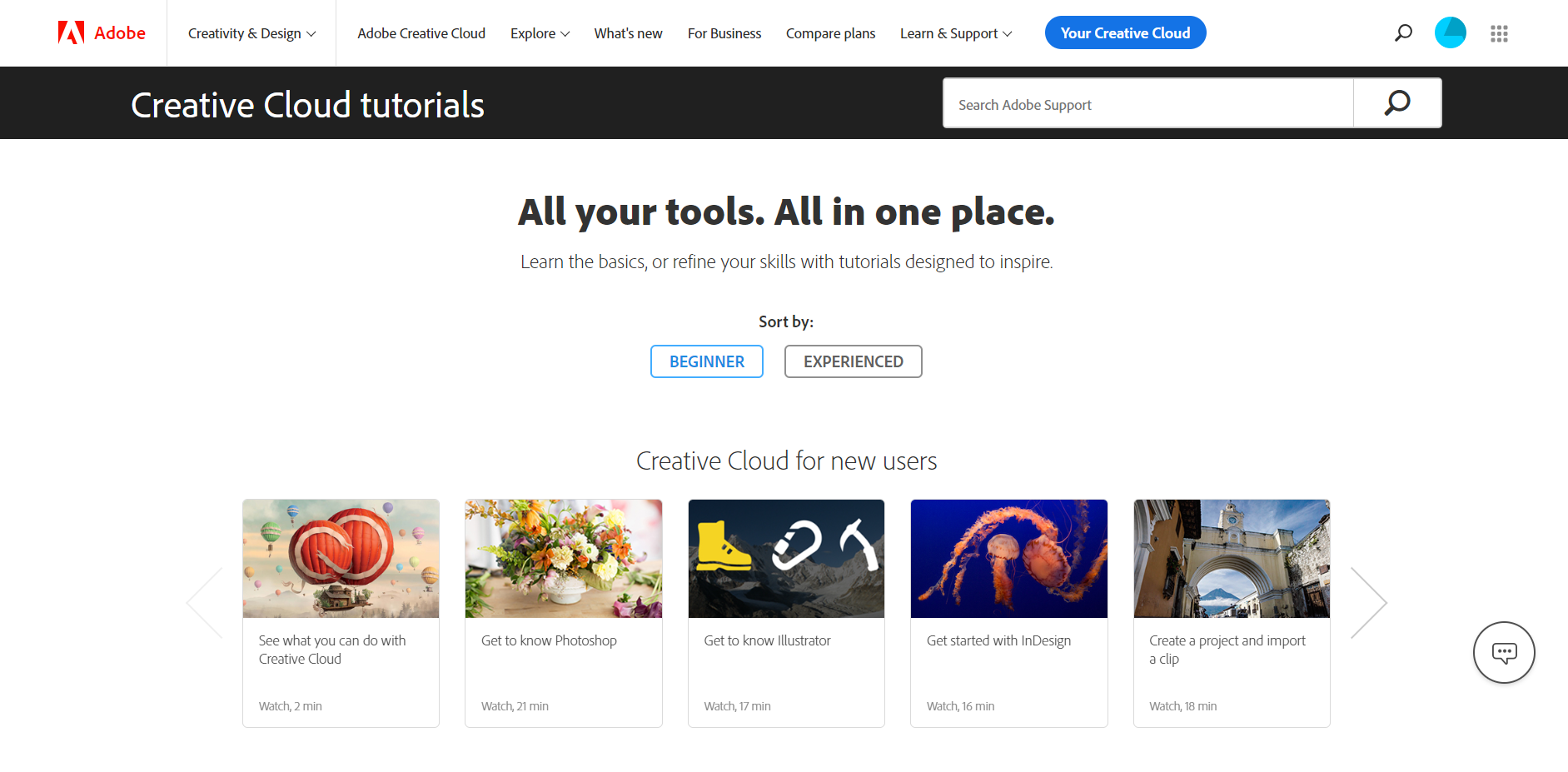
Task: Open the apps grid launcher
Action: (1499, 33)
